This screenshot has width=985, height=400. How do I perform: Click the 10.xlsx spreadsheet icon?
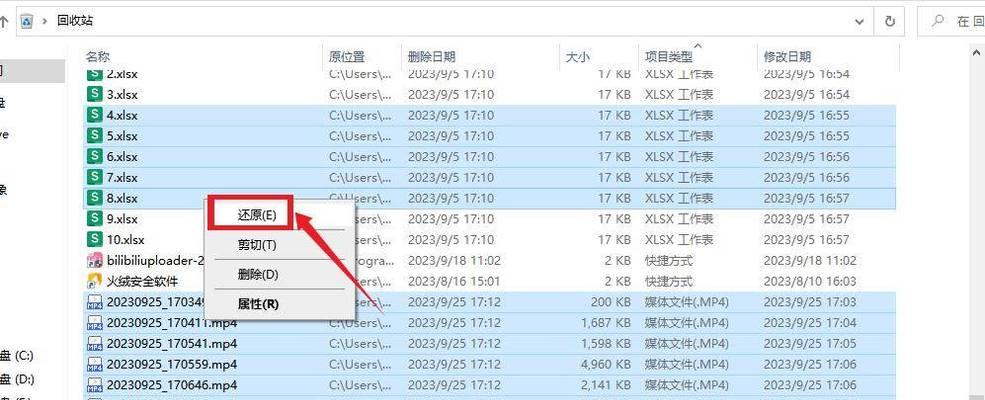coord(95,239)
